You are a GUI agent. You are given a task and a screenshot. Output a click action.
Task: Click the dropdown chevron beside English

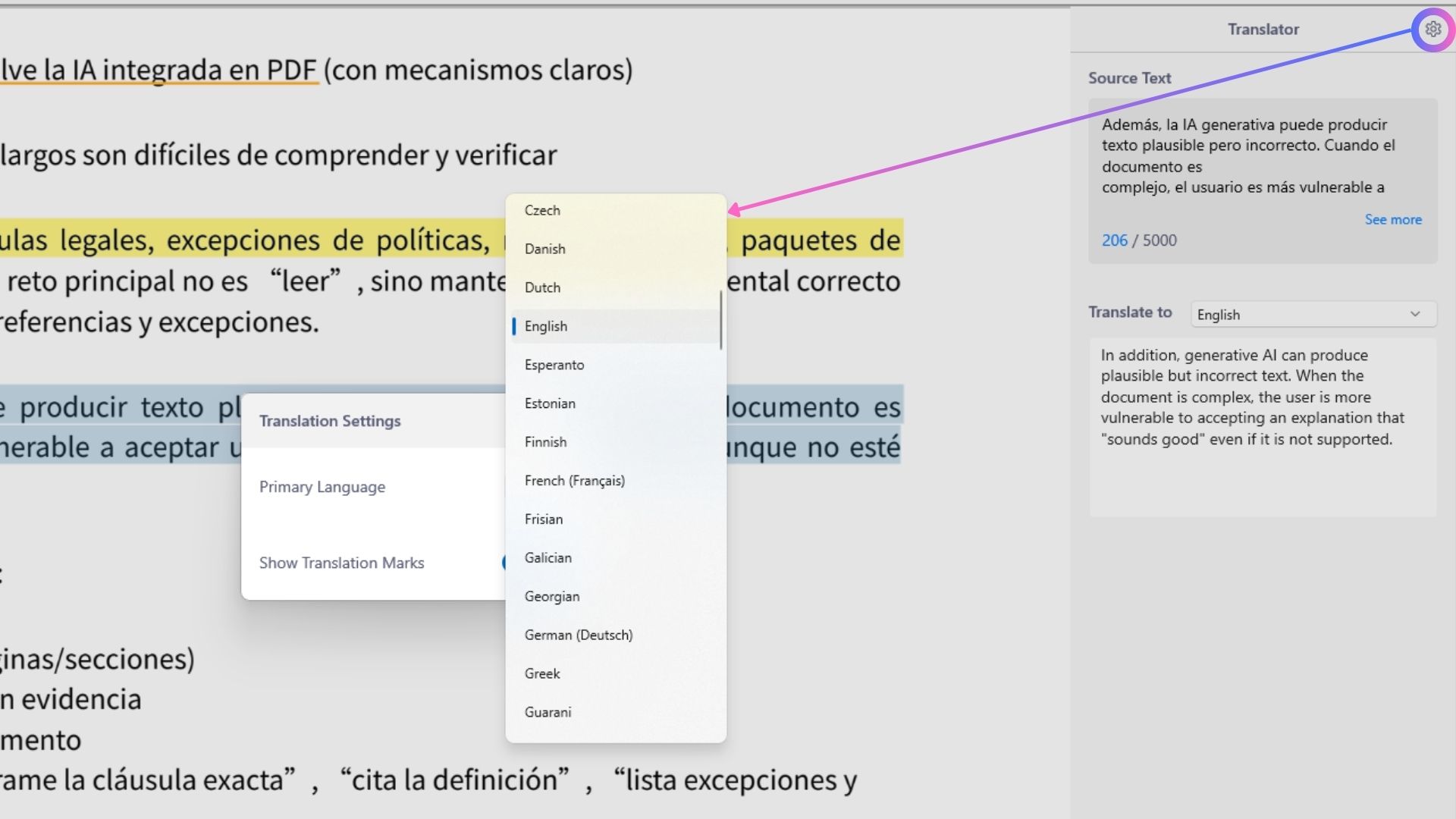(1415, 315)
